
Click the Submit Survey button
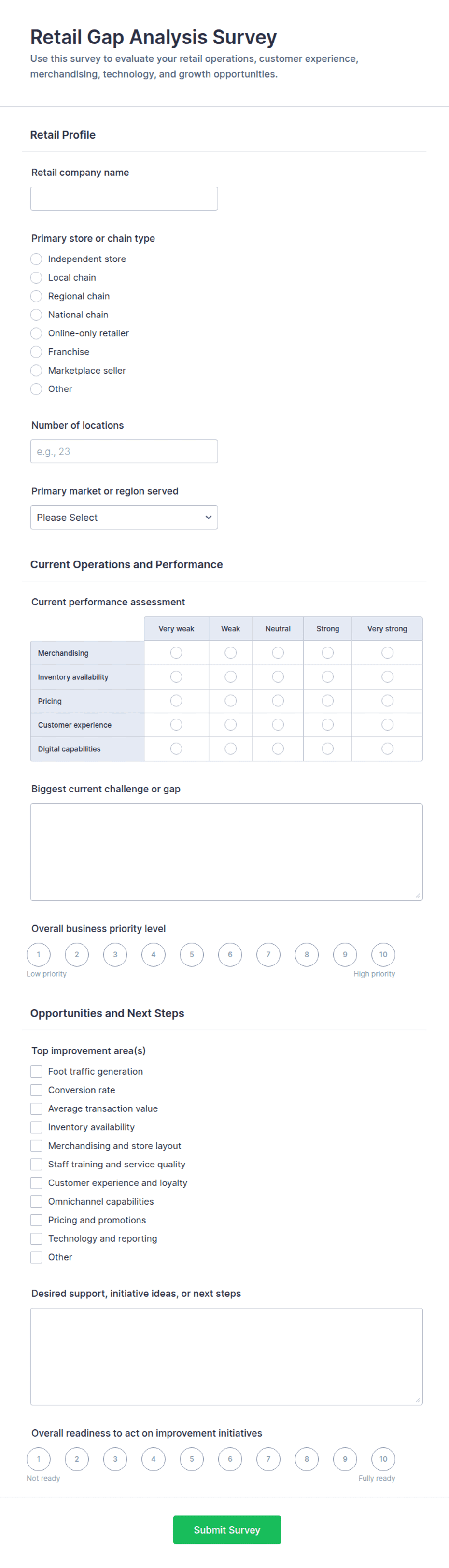[227, 1530]
